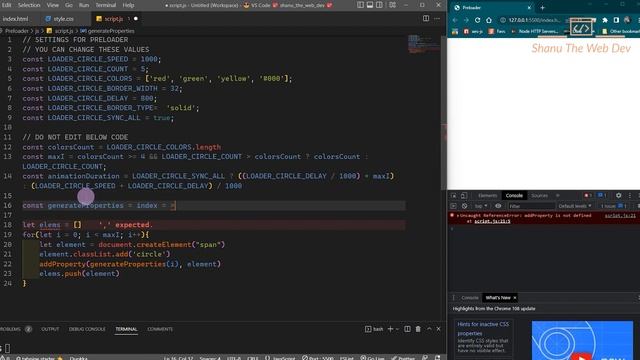The image size is (640, 360).
Task: Open browser extensions puzzle icon
Action: [x=605, y=20]
